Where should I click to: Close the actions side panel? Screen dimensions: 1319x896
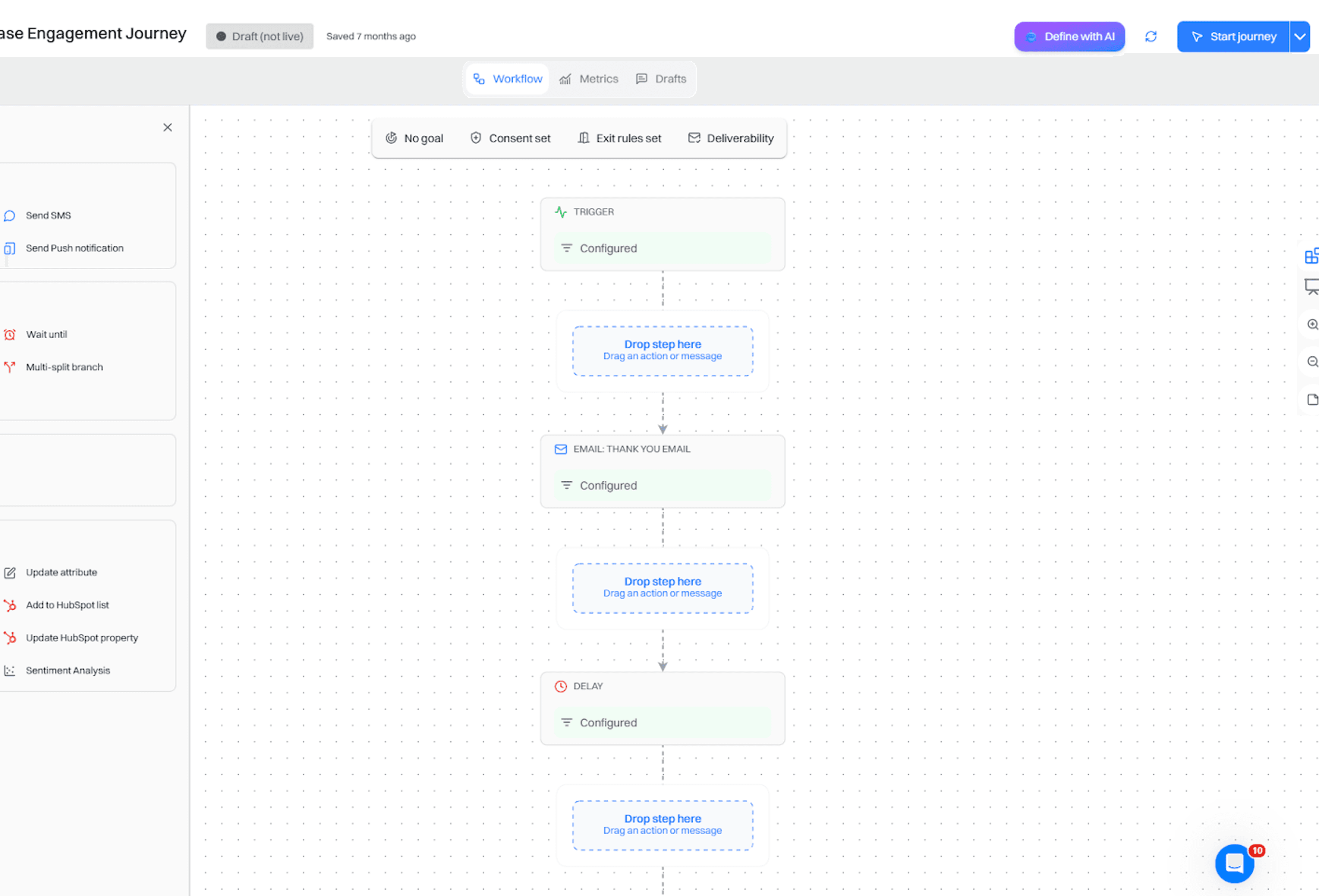point(167,127)
